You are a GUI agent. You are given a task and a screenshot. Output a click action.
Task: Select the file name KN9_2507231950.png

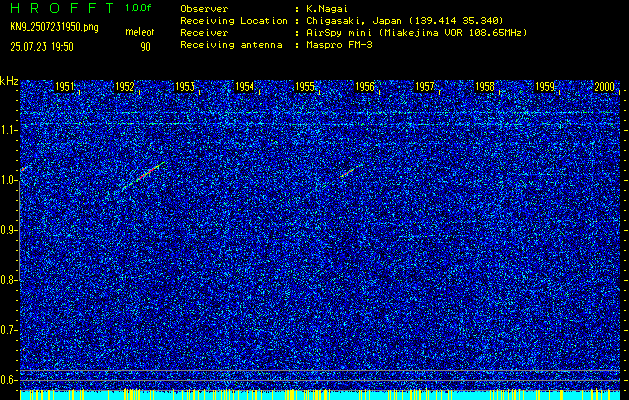(x=54, y=28)
